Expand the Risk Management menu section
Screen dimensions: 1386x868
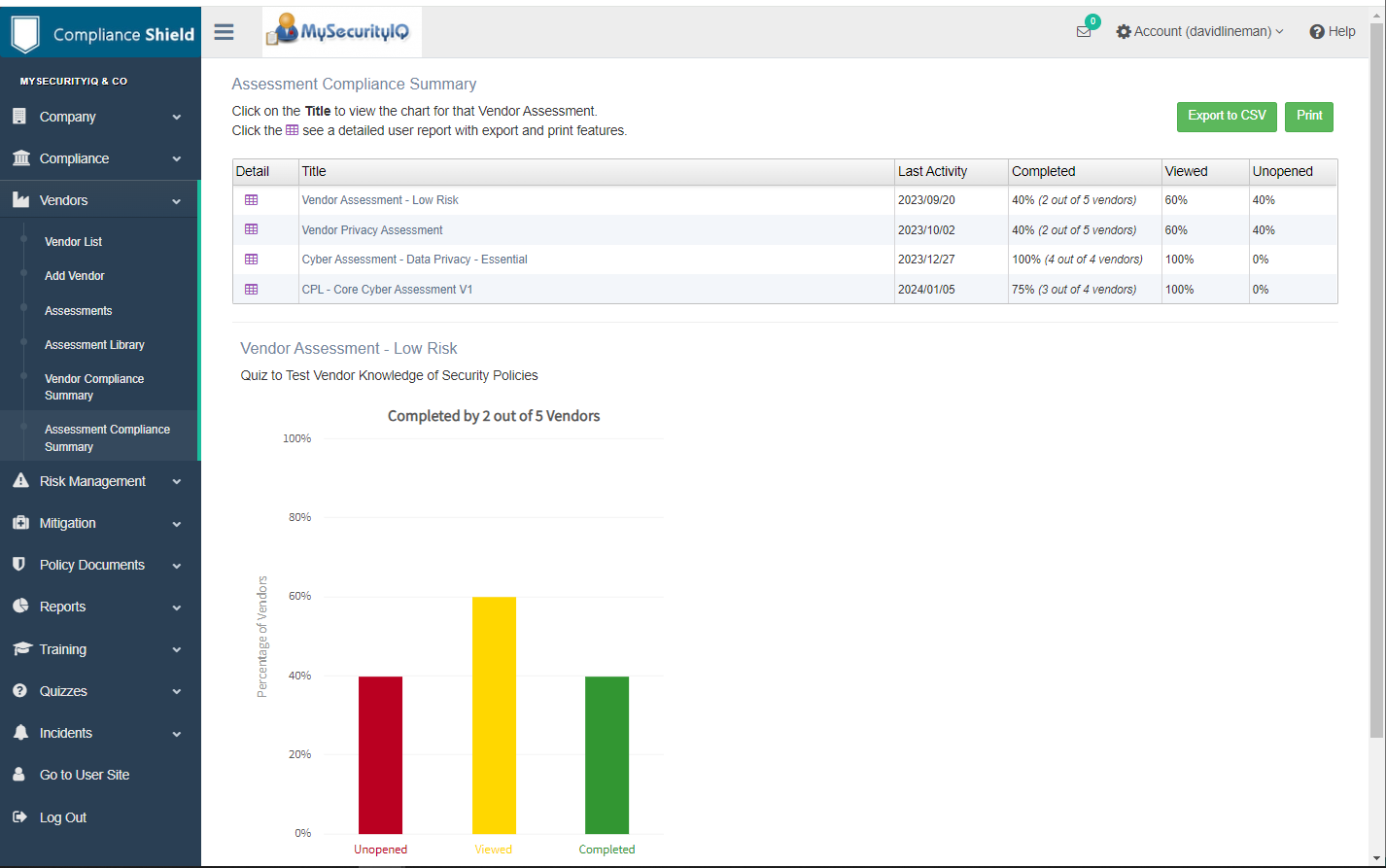point(99,481)
